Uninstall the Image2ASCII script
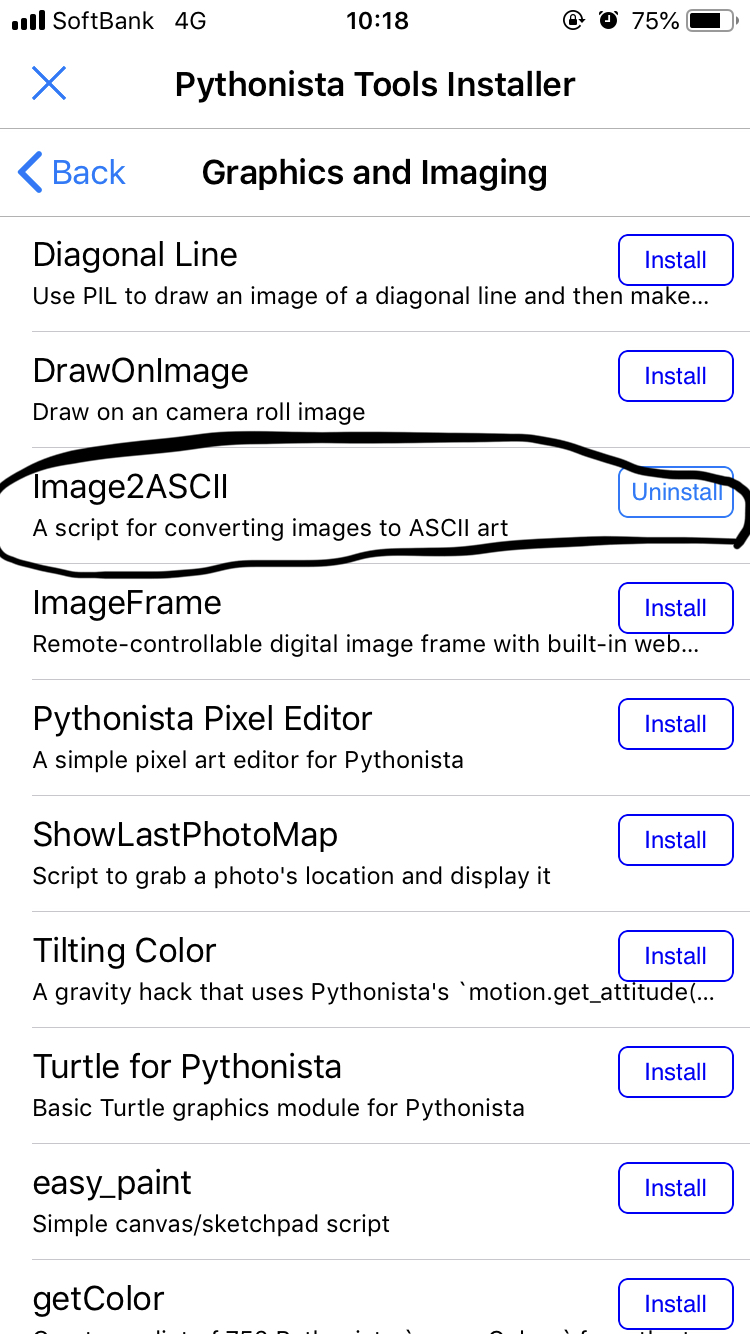This screenshot has width=750, height=1334. 677,492
